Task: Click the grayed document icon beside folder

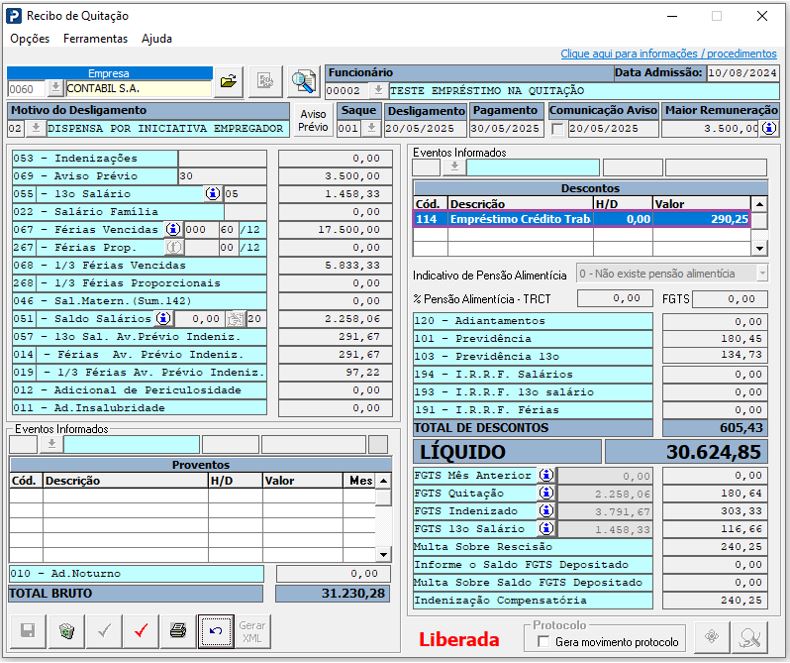Action: [x=266, y=81]
